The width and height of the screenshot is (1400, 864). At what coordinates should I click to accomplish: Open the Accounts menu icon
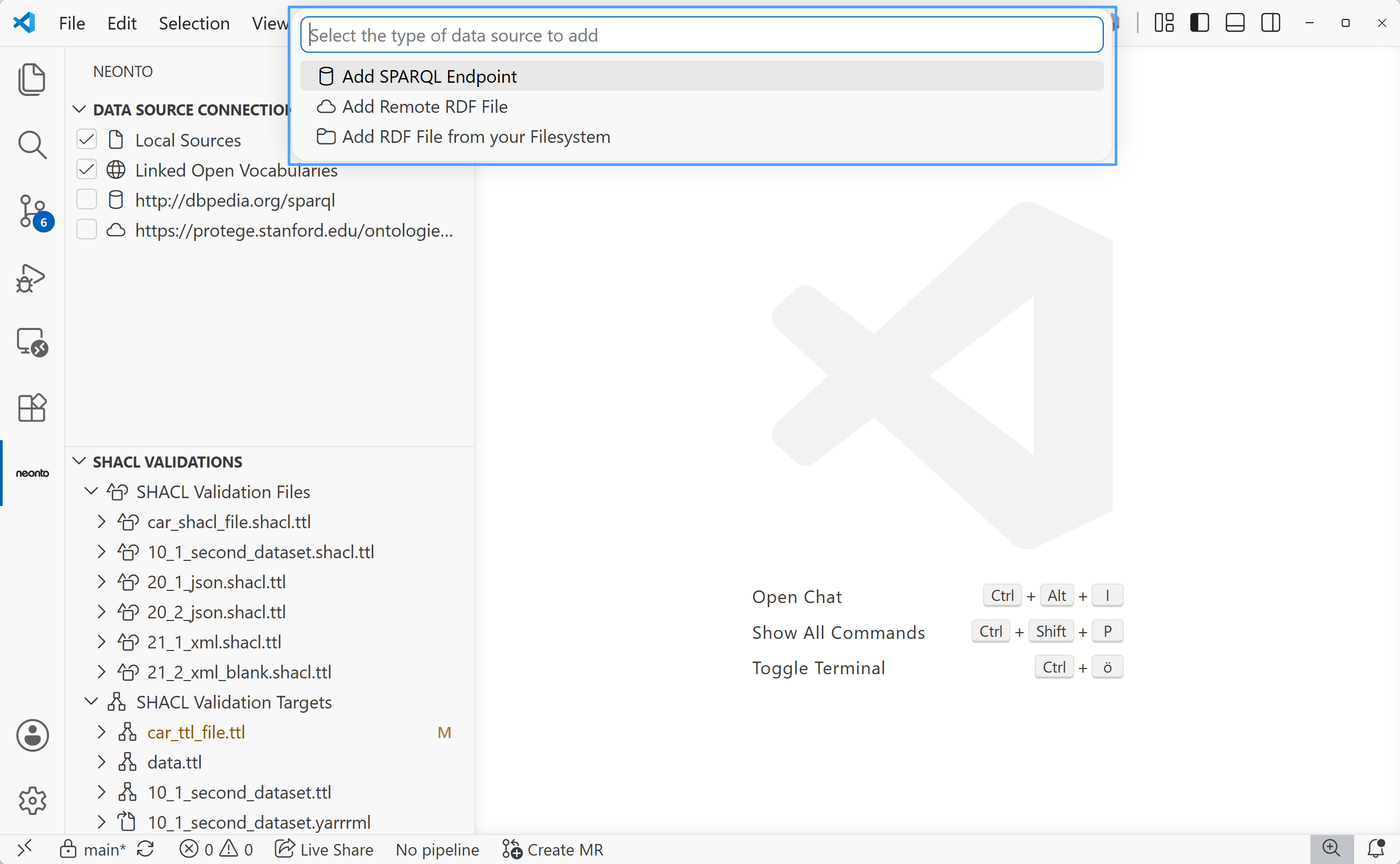pos(32,735)
